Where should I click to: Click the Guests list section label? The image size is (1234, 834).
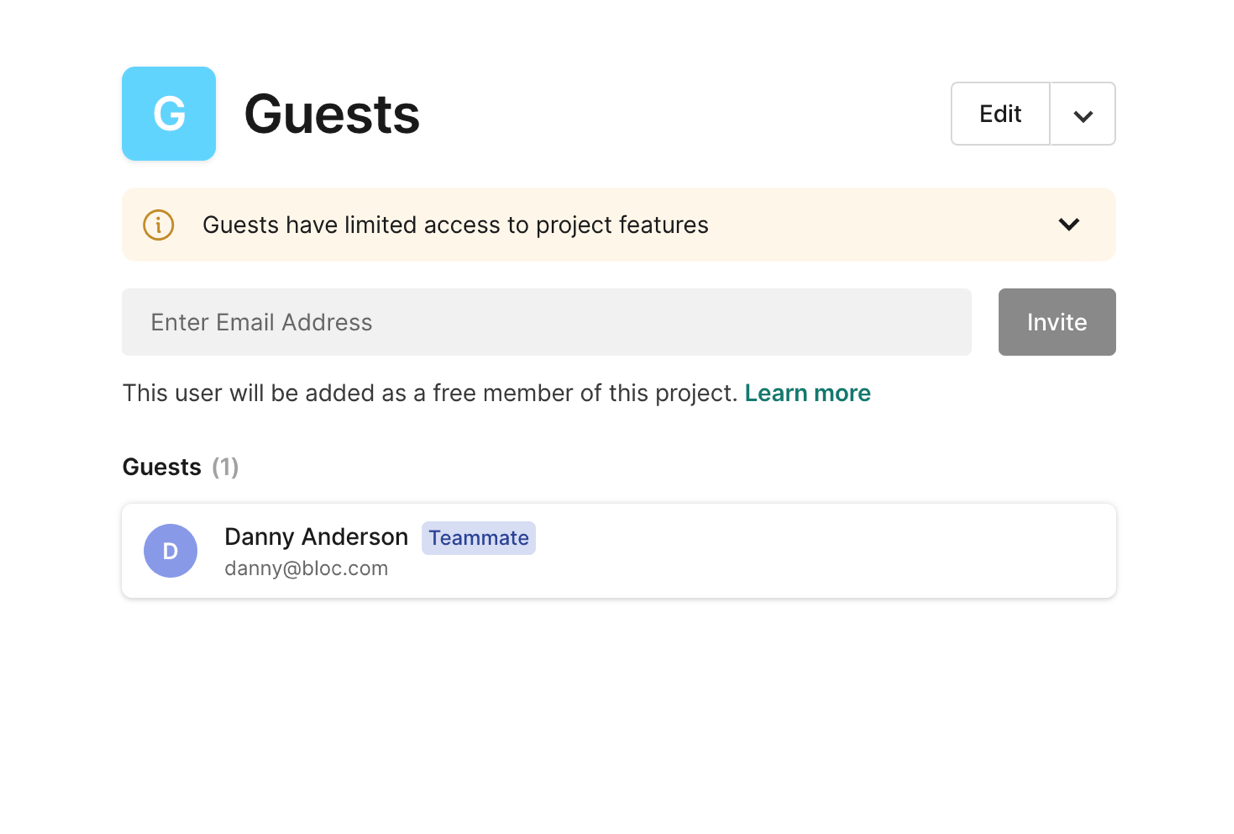coord(162,467)
